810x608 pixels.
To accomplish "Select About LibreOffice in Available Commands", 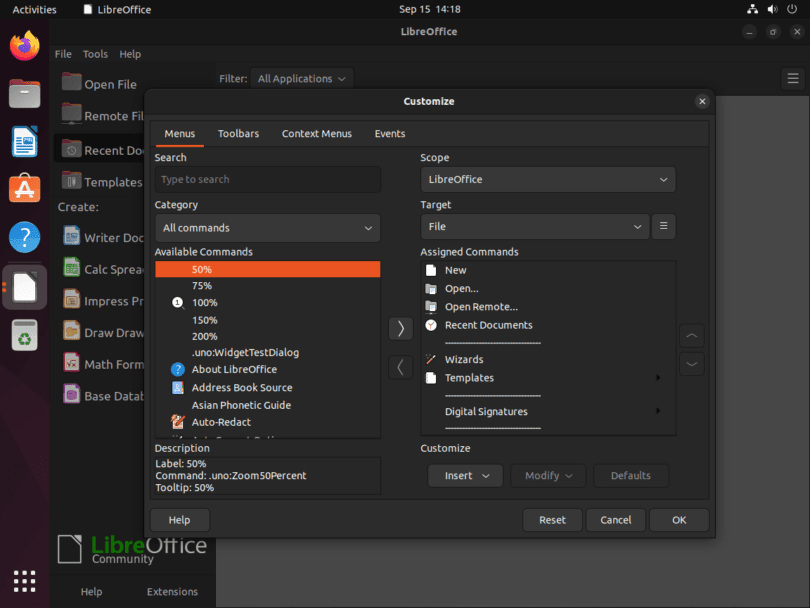I will (x=234, y=370).
